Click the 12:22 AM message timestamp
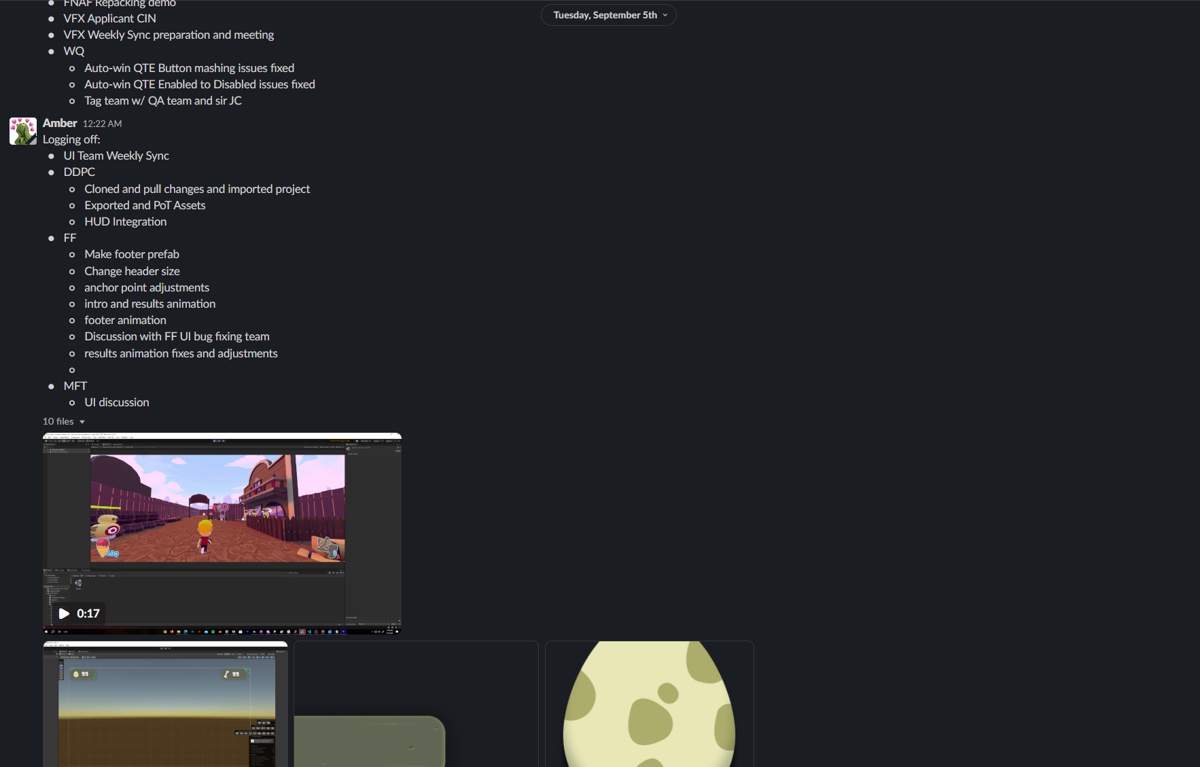Screen dimensions: 1200x767 (102, 124)
